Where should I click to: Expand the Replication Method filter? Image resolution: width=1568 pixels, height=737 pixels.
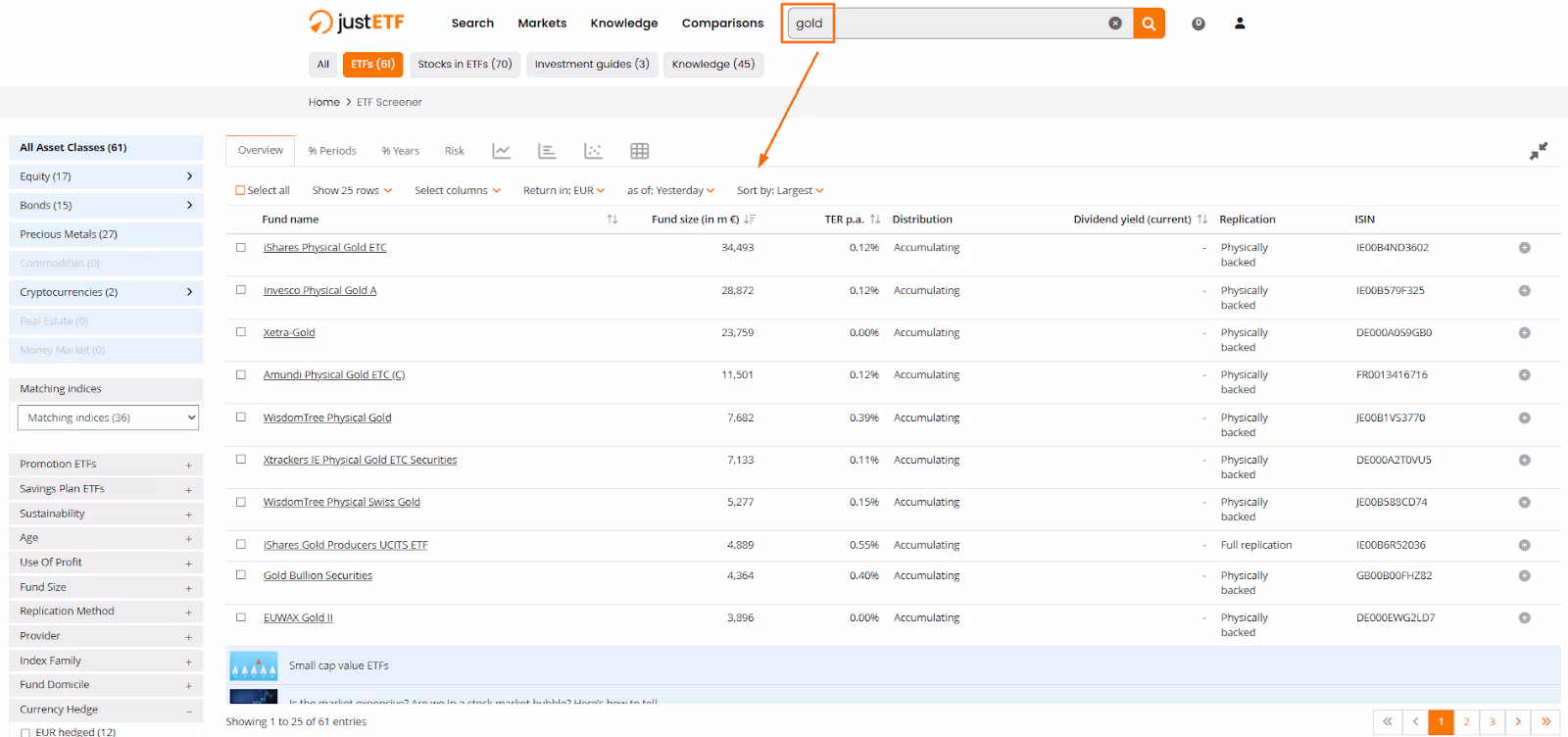pos(106,612)
